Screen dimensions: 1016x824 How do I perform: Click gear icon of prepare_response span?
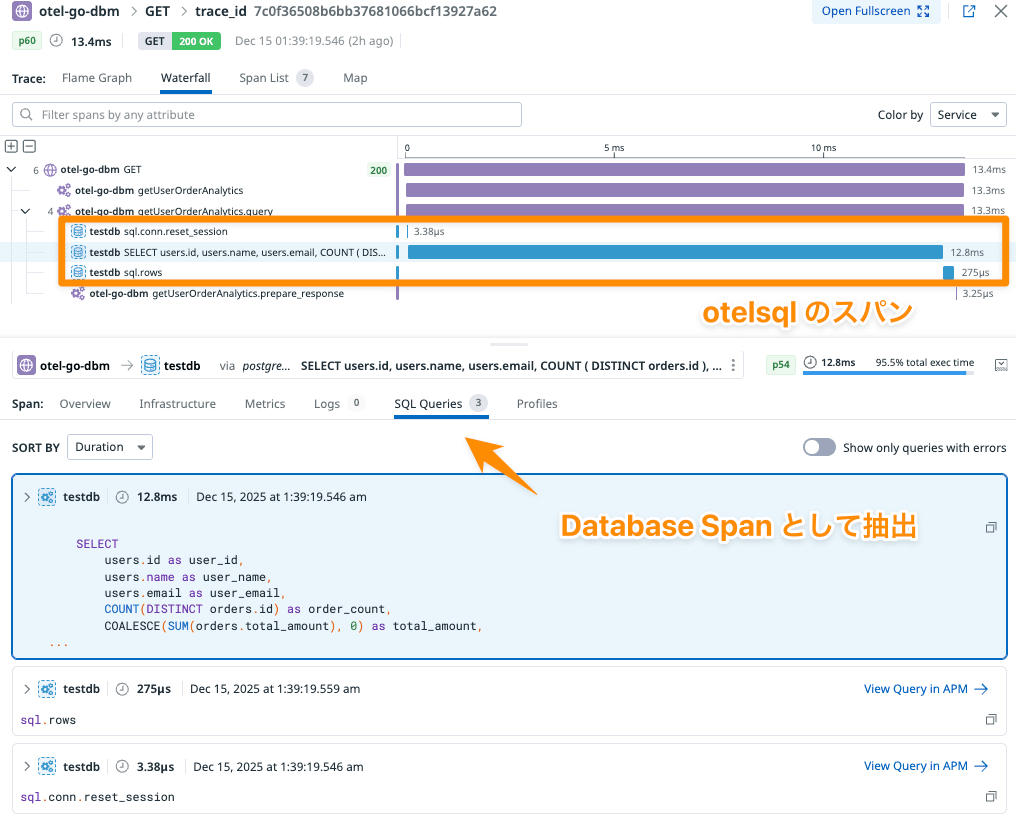click(78, 293)
